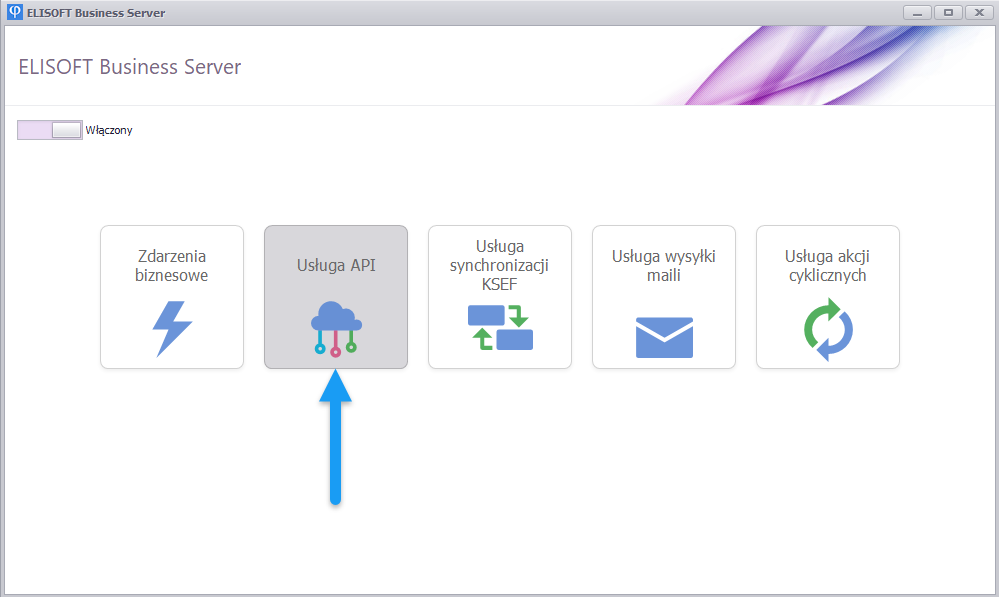Screen dimensions: 999x597
Task: Open the Usługa wysyłki maili tile label
Action: click(x=664, y=266)
